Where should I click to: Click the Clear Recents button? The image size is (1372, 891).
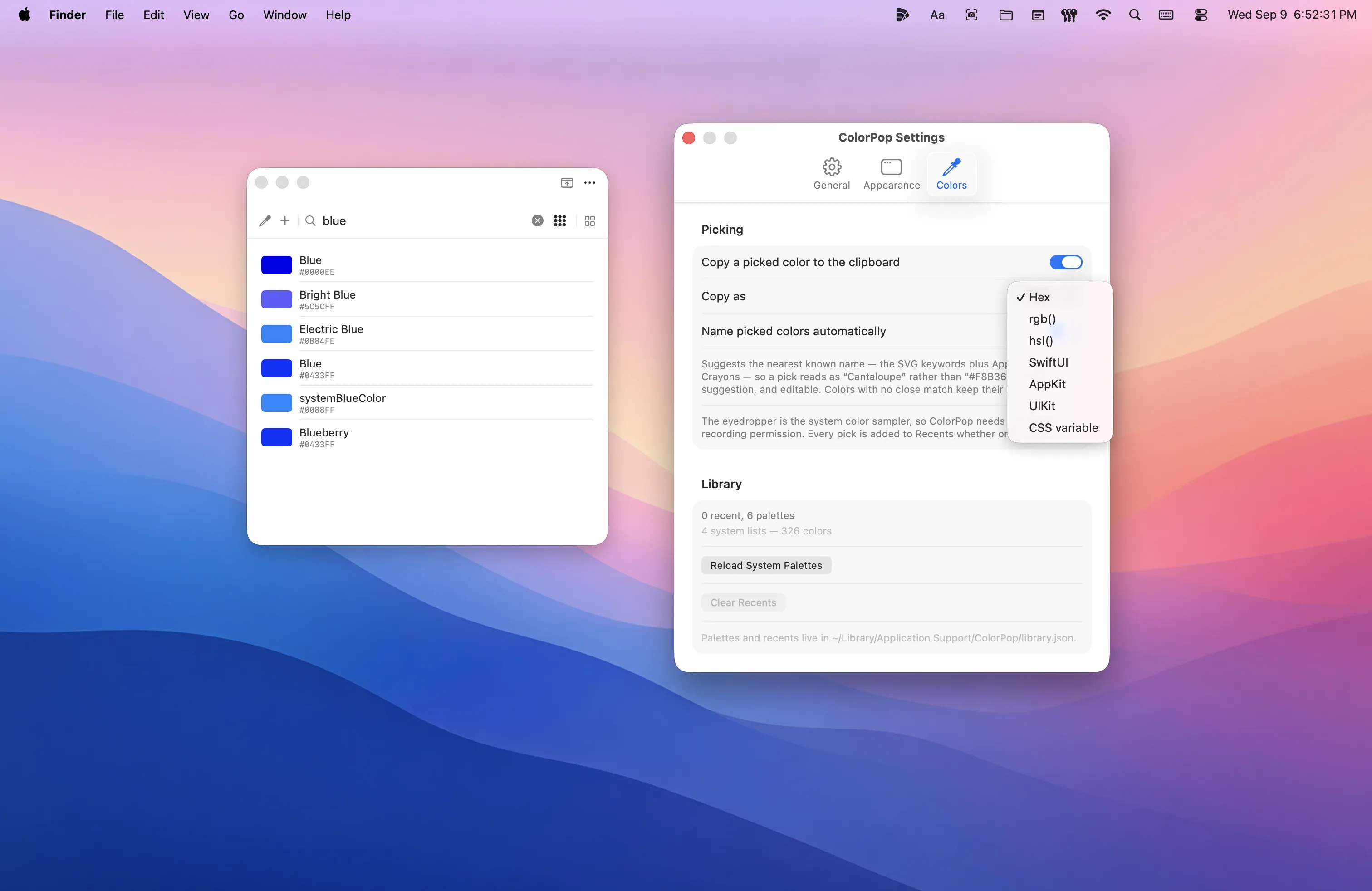coord(743,603)
